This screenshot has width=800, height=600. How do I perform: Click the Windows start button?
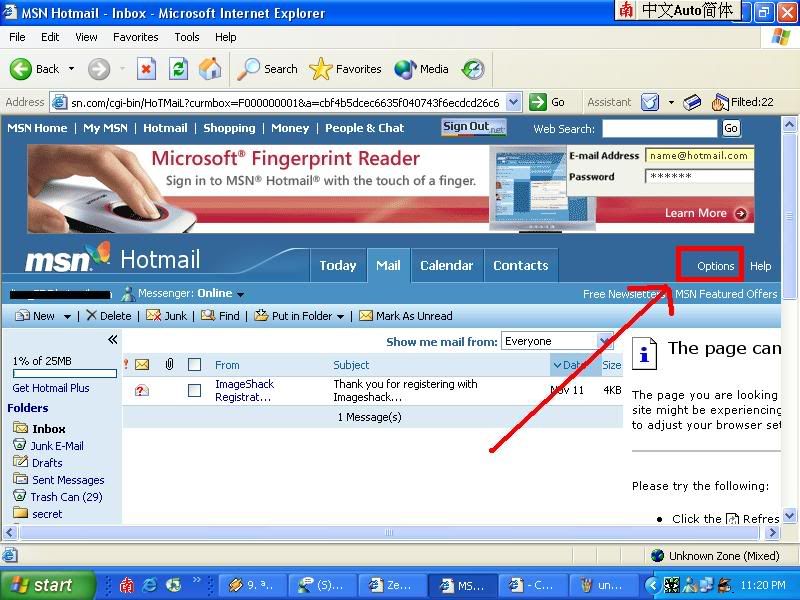coord(47,585)
